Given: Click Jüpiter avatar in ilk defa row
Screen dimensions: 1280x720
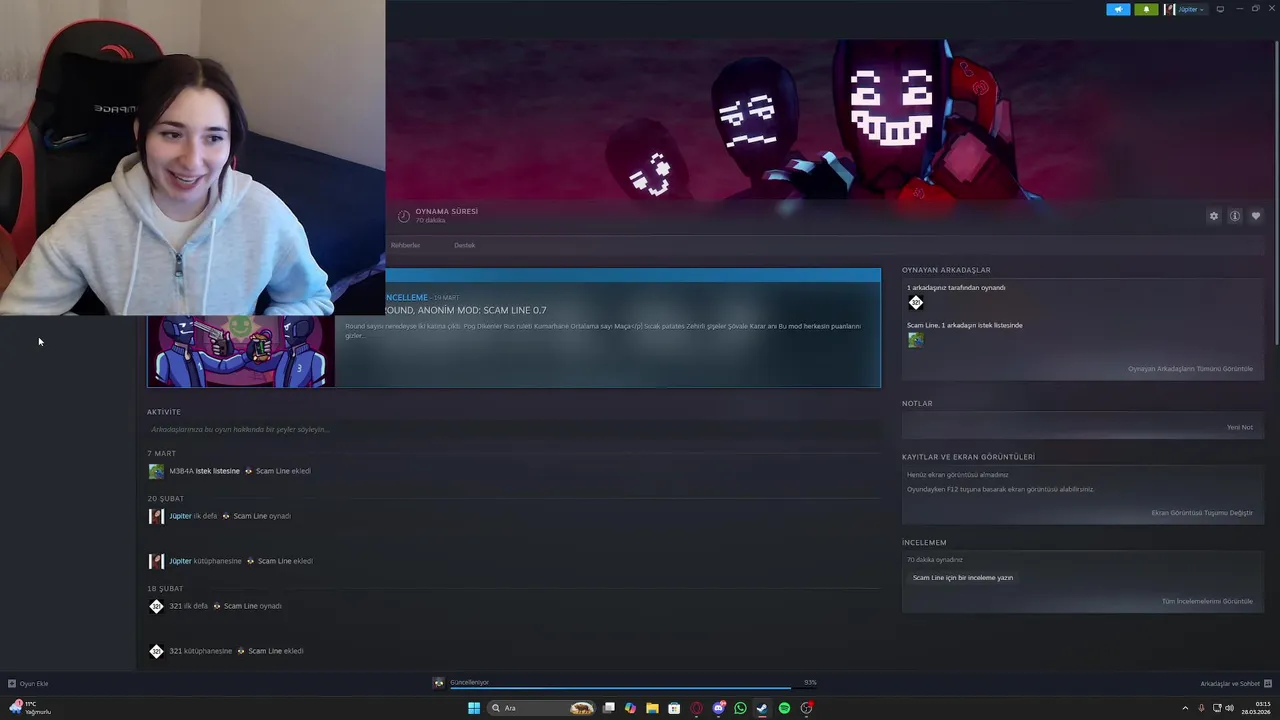Looking at the screenshot, I should (156, 516).
